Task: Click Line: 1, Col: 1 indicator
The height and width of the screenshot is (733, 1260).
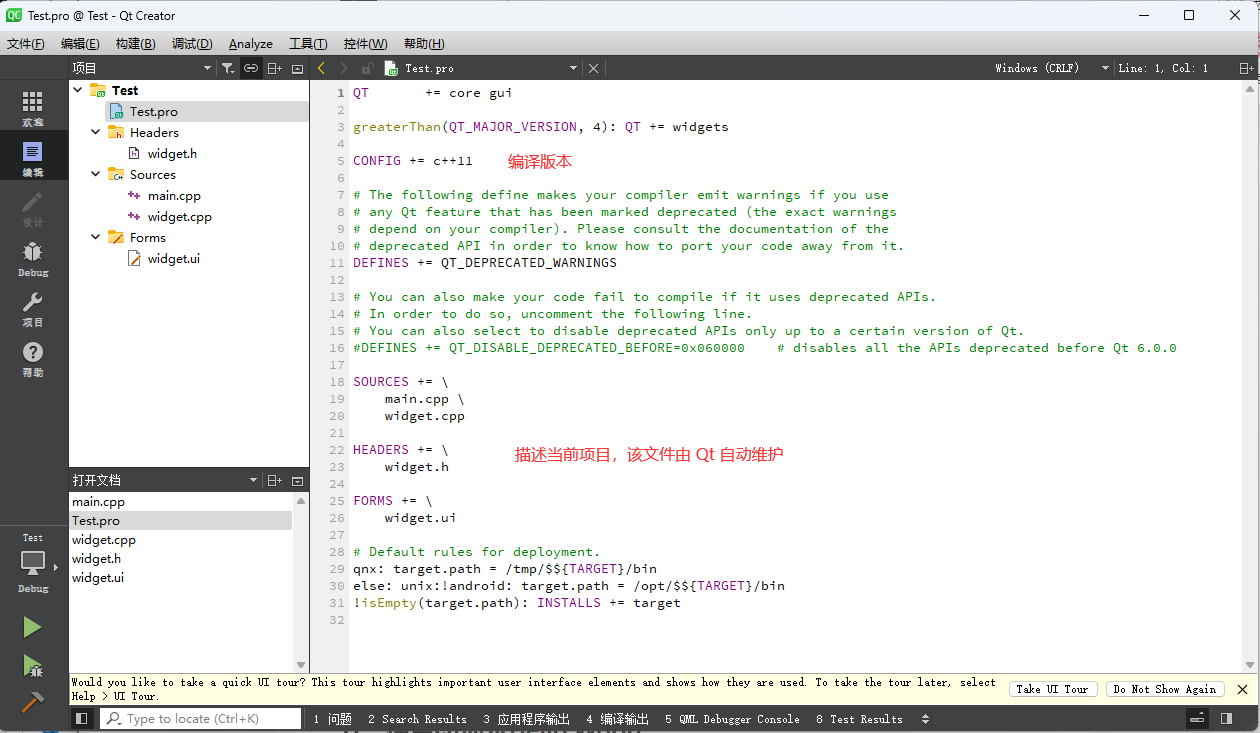Action: (x=1163, y=68)
